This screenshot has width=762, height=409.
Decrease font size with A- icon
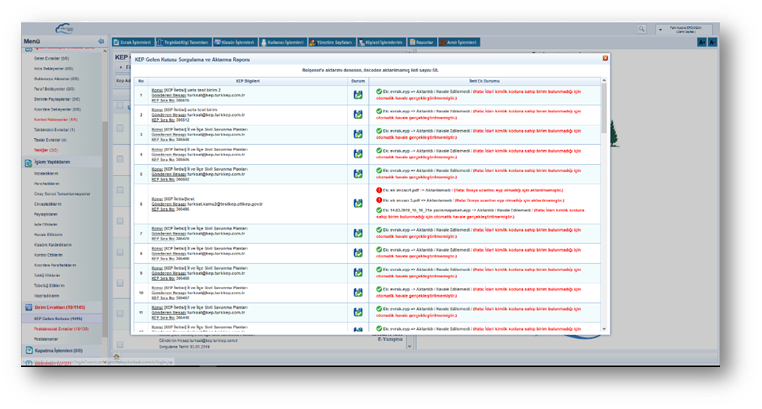pos(711,42)
